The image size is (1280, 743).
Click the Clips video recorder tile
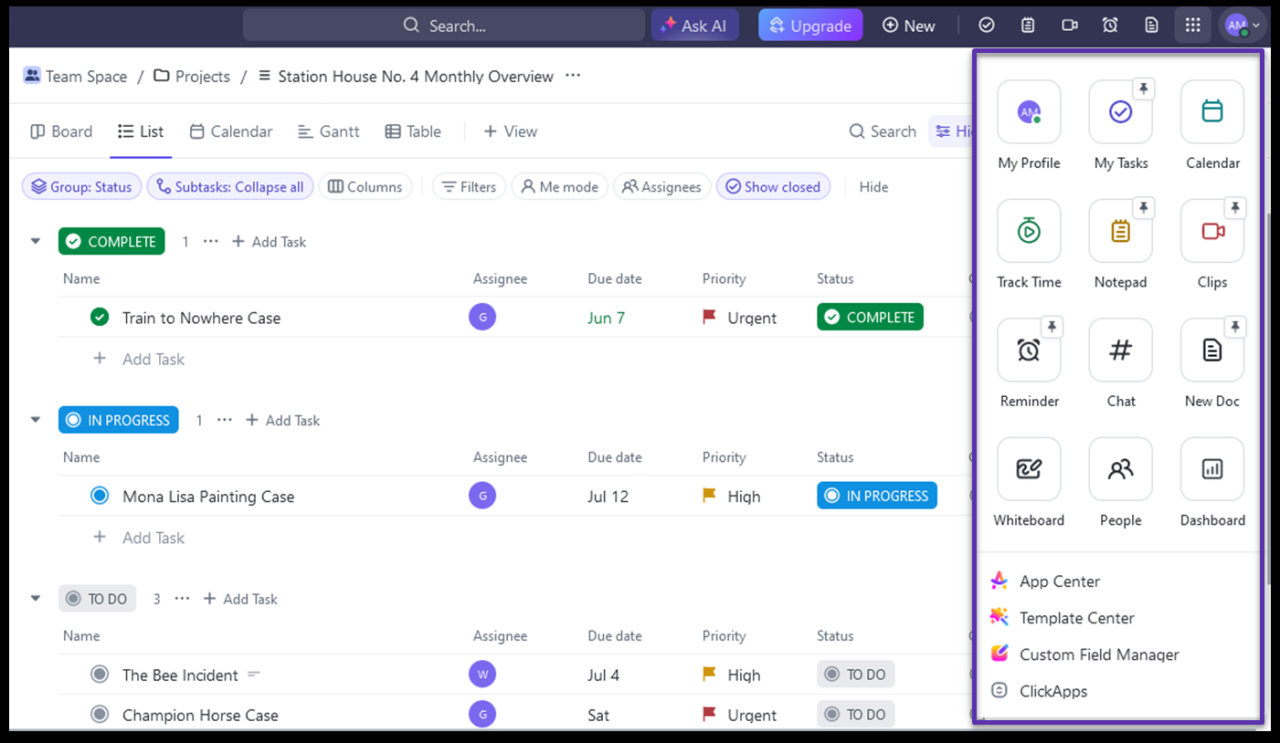point(1212,231)
